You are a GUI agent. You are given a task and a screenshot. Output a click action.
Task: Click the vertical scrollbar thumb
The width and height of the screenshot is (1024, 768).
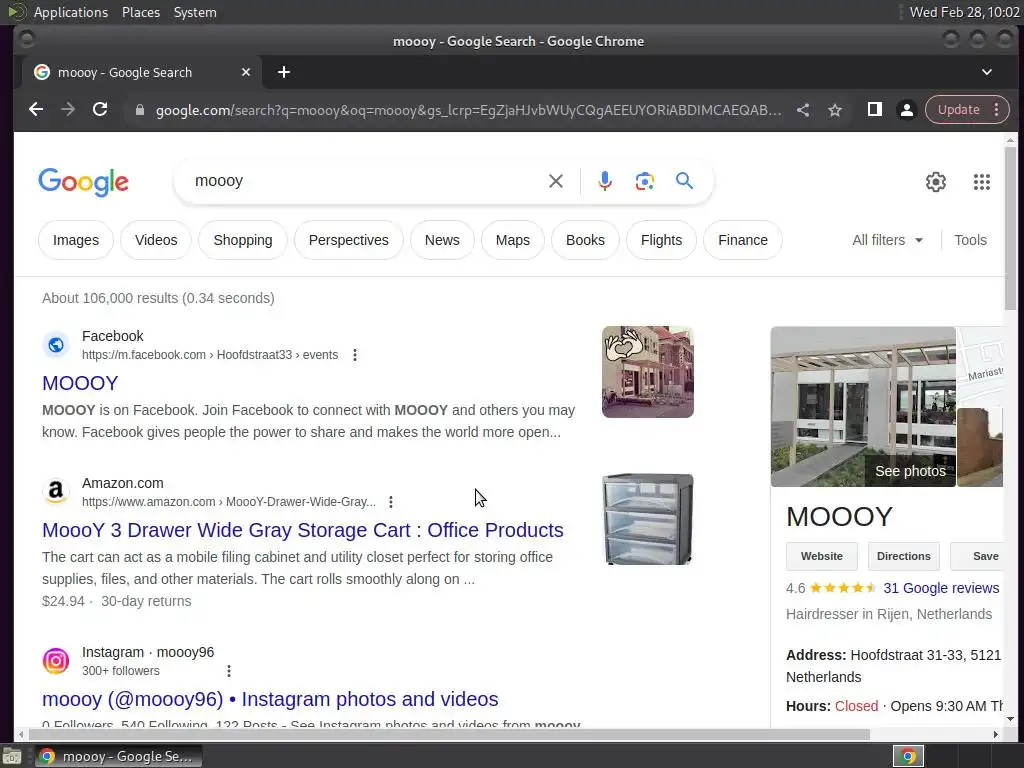click(x=1010, y=229)
